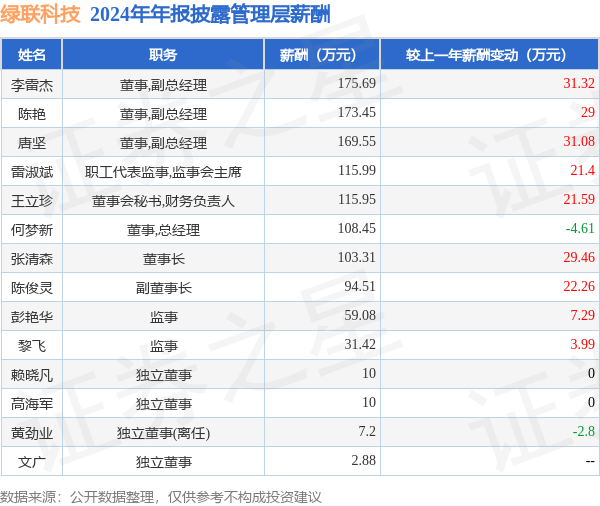
Task: Click the salary value 59.08
Action: tap(360, 315)
